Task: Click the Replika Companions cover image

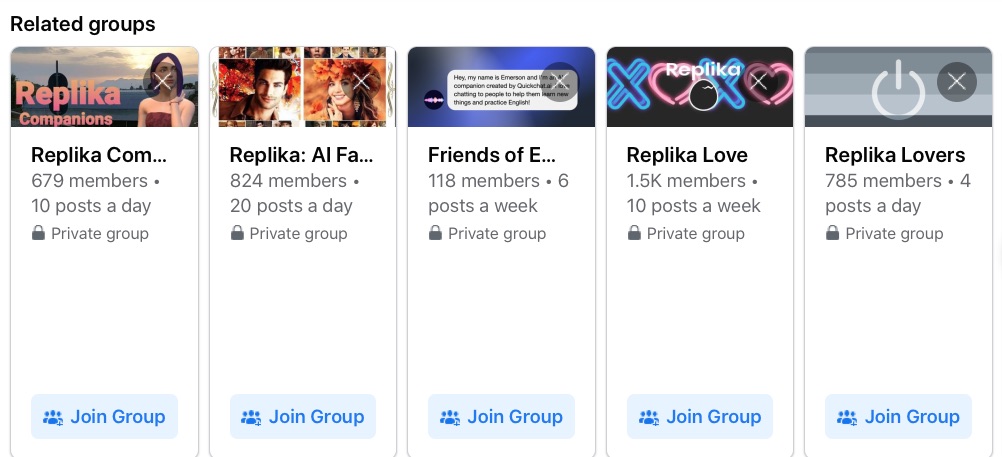Action: pos(80,90)
